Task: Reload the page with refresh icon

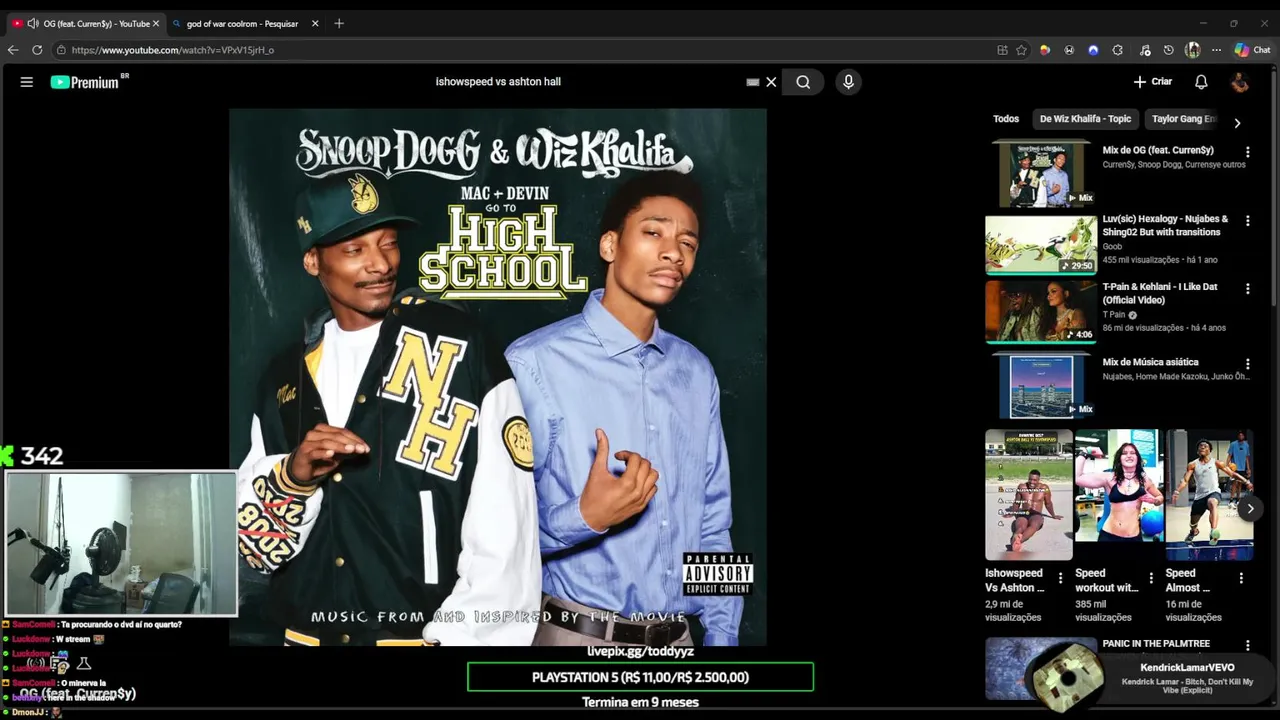Action: (x=37, y=50)
